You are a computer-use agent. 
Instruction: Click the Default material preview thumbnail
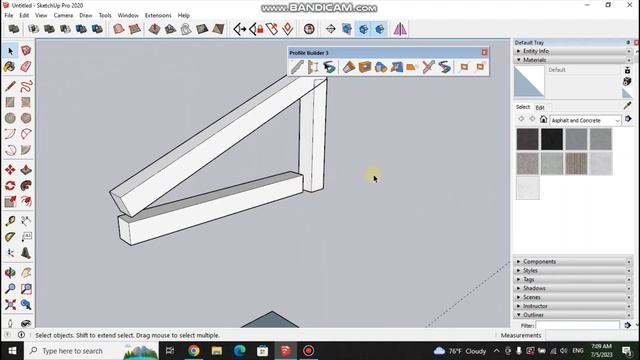click(x=529, y=82)
